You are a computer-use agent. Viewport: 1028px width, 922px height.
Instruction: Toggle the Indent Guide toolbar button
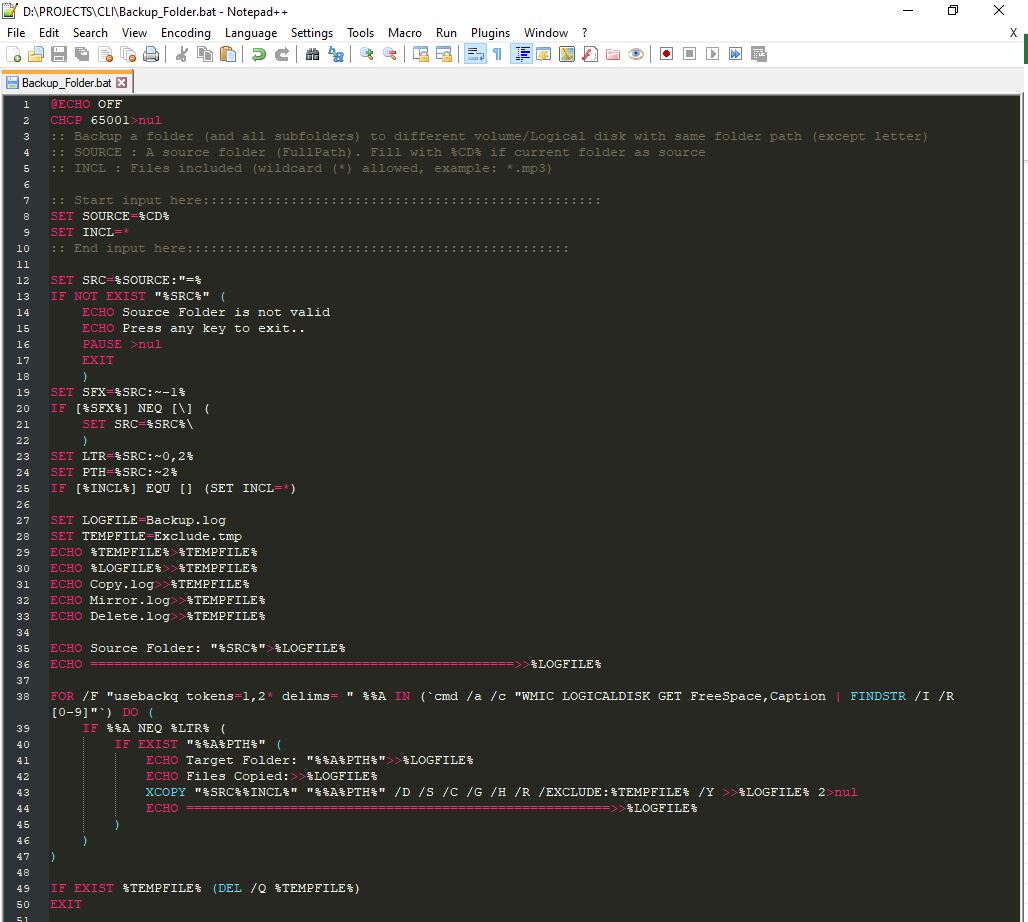[521, 54]
